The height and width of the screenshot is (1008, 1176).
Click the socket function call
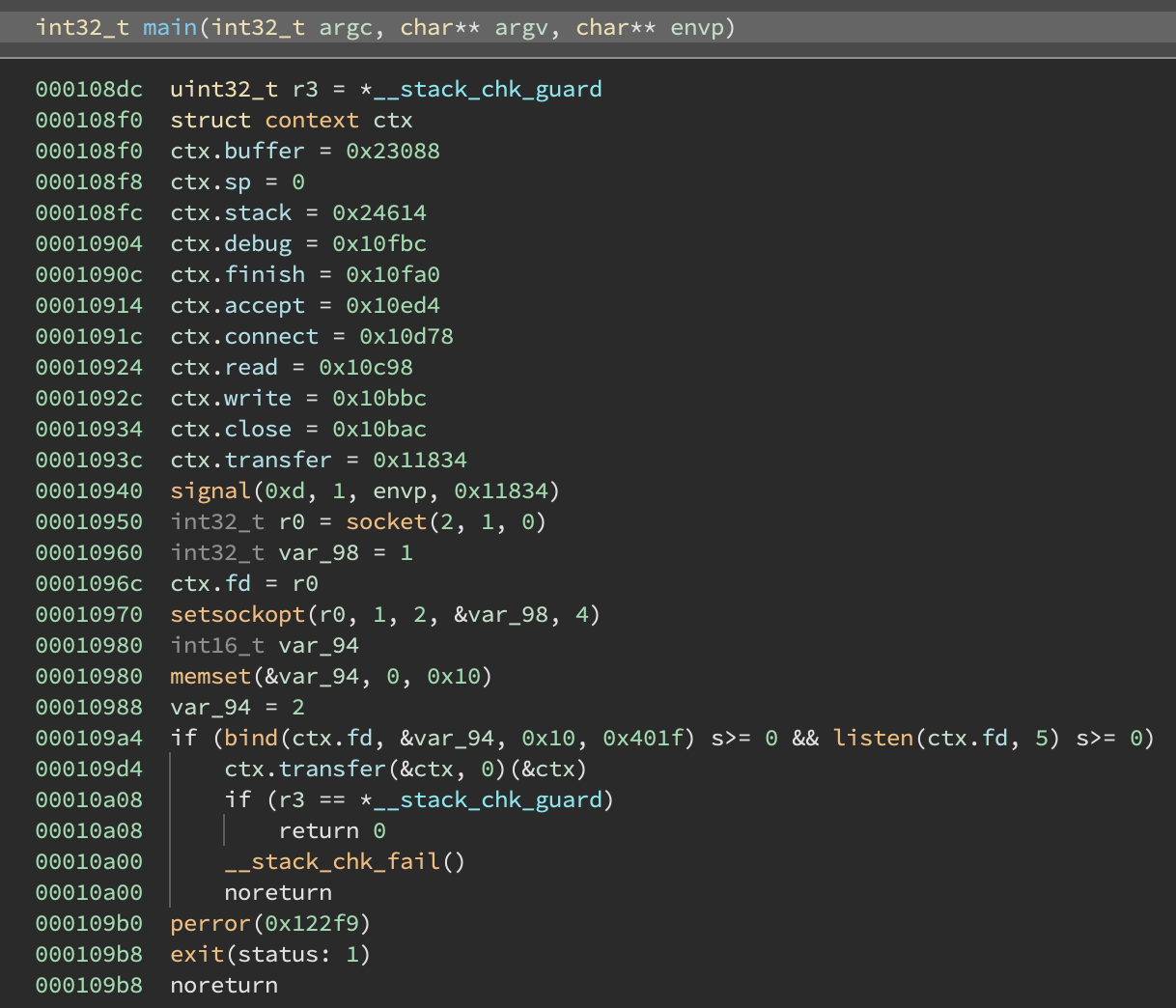(386, 521)
